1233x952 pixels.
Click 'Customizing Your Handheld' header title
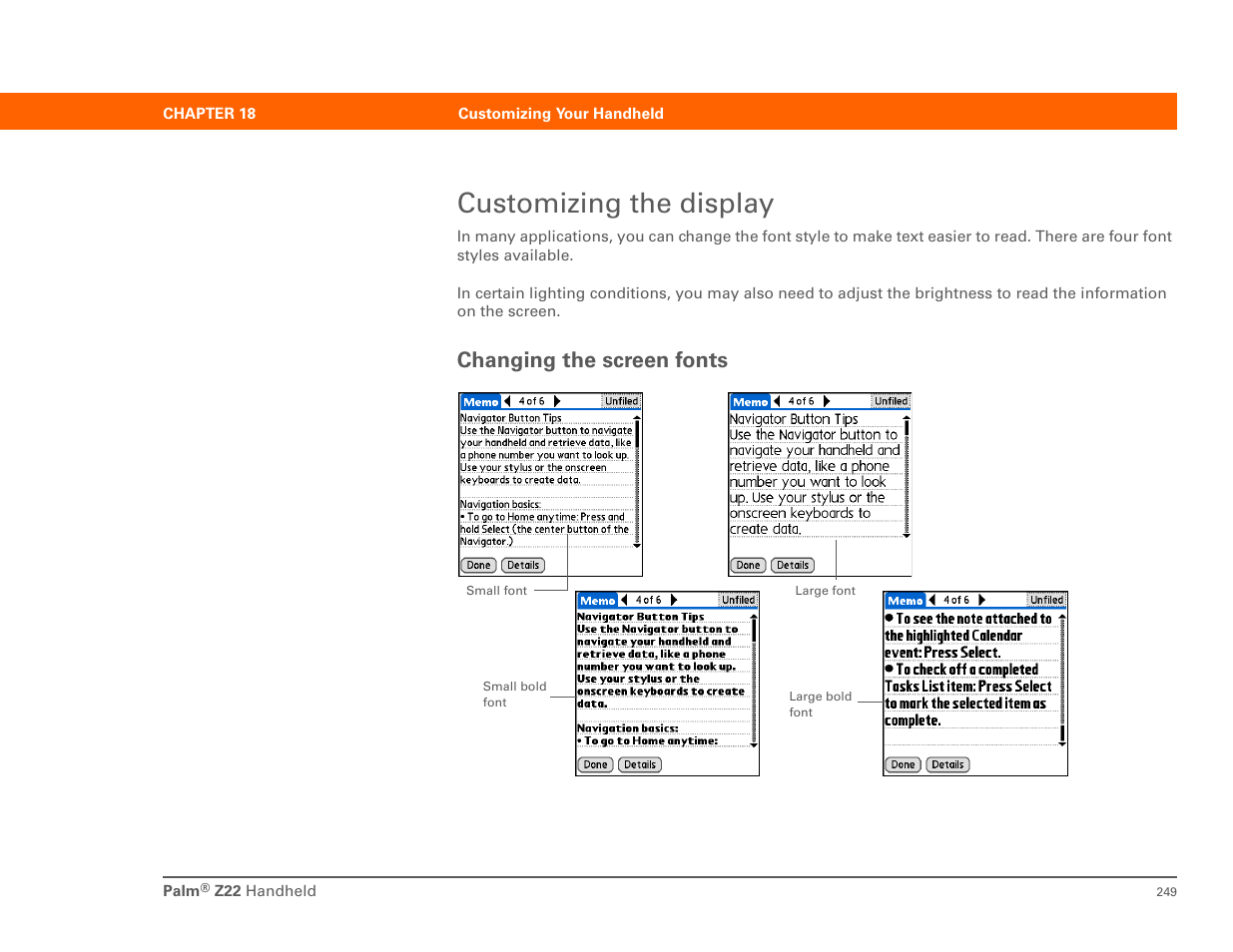click(560, 114)
